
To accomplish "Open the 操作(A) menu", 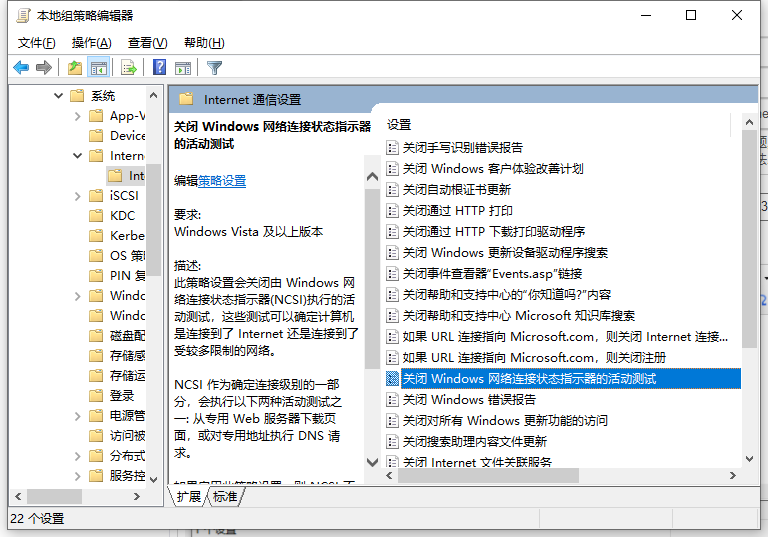I will (92, 43).
